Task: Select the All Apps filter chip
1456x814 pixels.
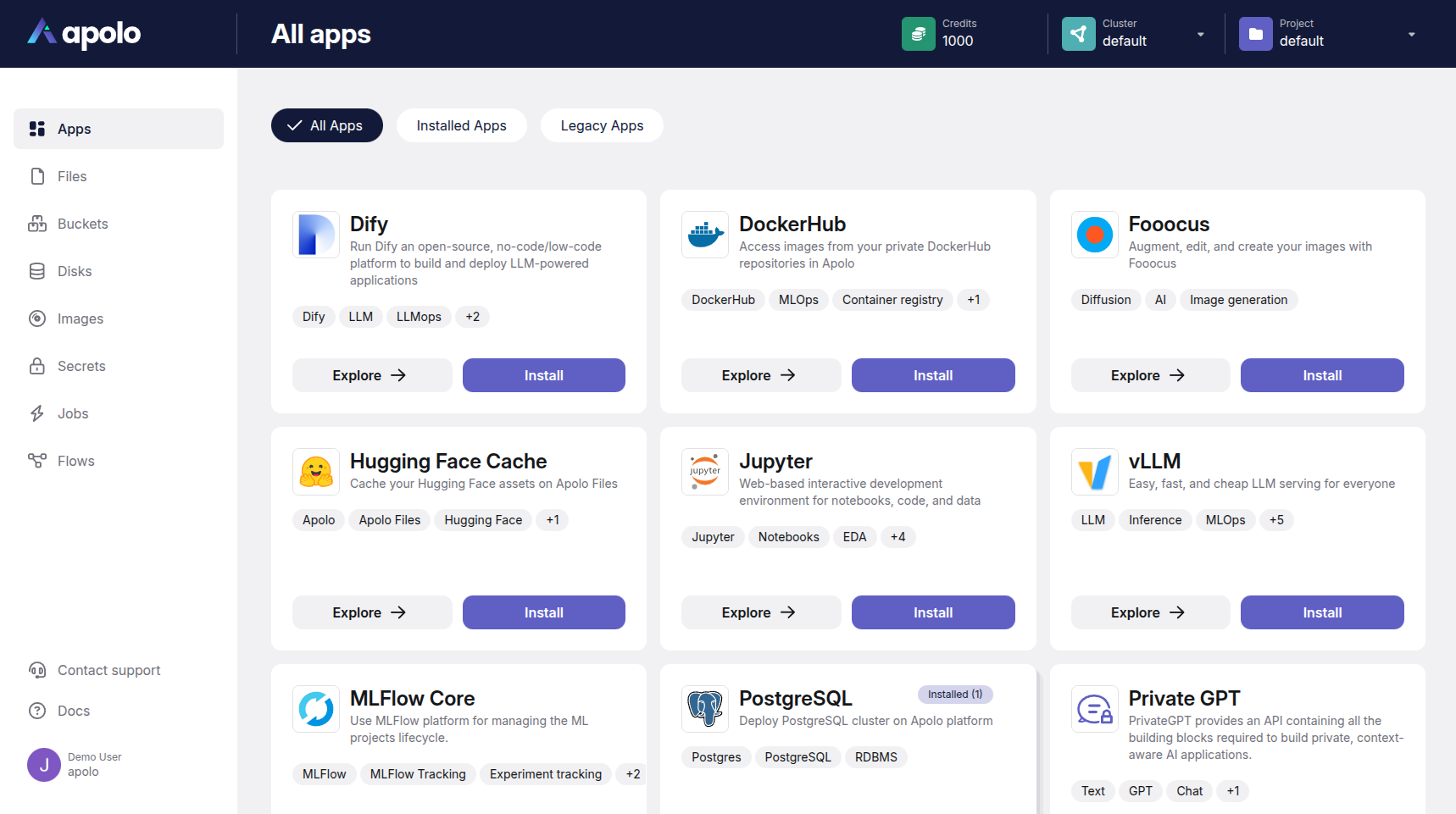Action: pyautogui.click(x=326, y=125)
